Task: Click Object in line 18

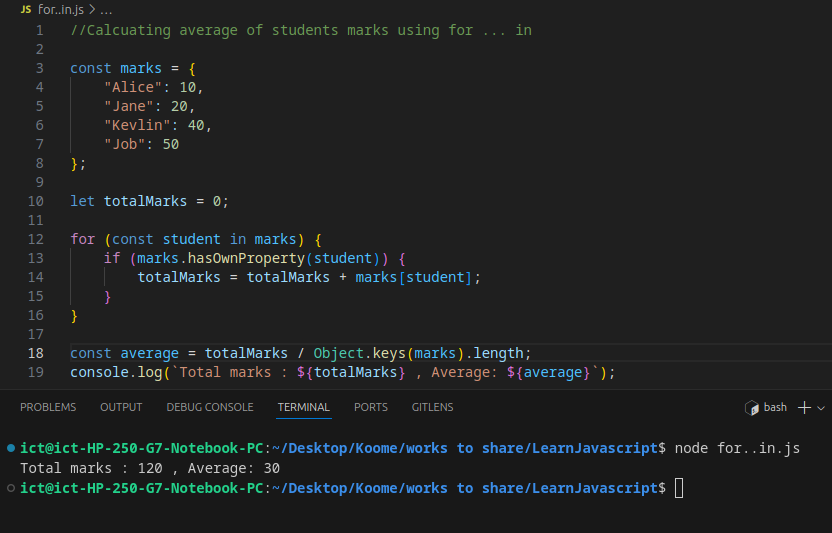Action: (x=339, y=353)
